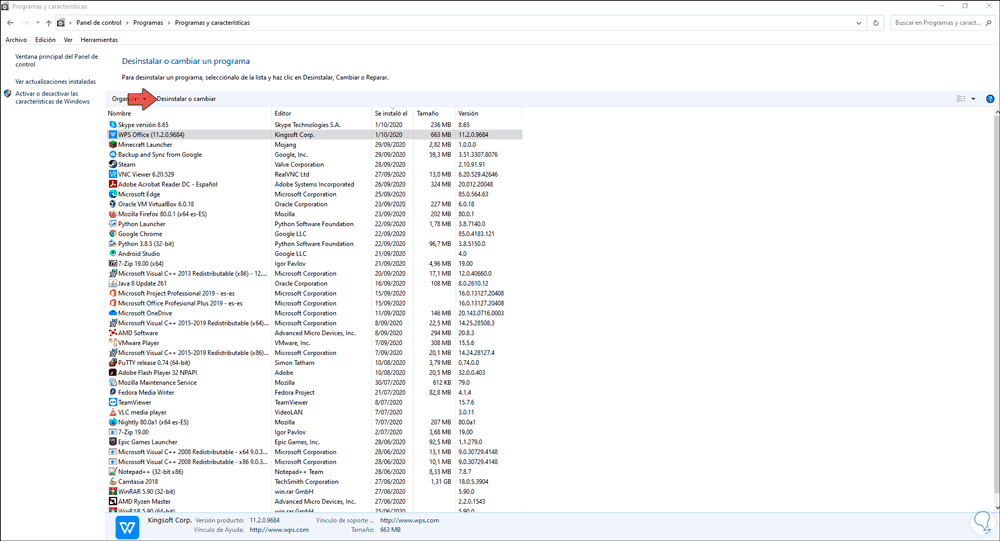Click the Google Chrome icon

click(113, 234)
